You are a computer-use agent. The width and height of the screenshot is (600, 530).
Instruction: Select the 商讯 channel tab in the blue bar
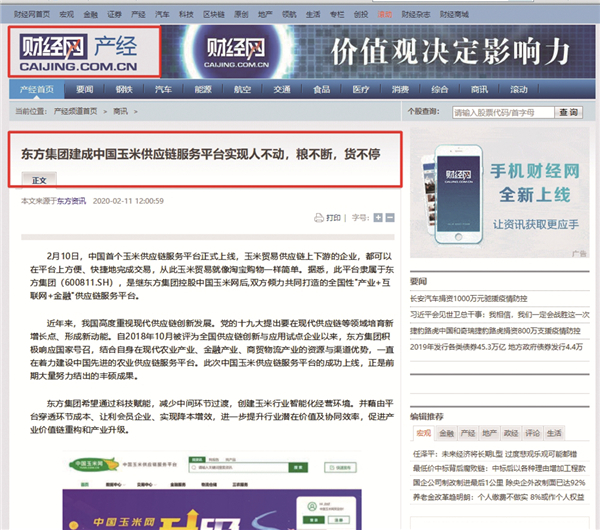click(479, 90)
